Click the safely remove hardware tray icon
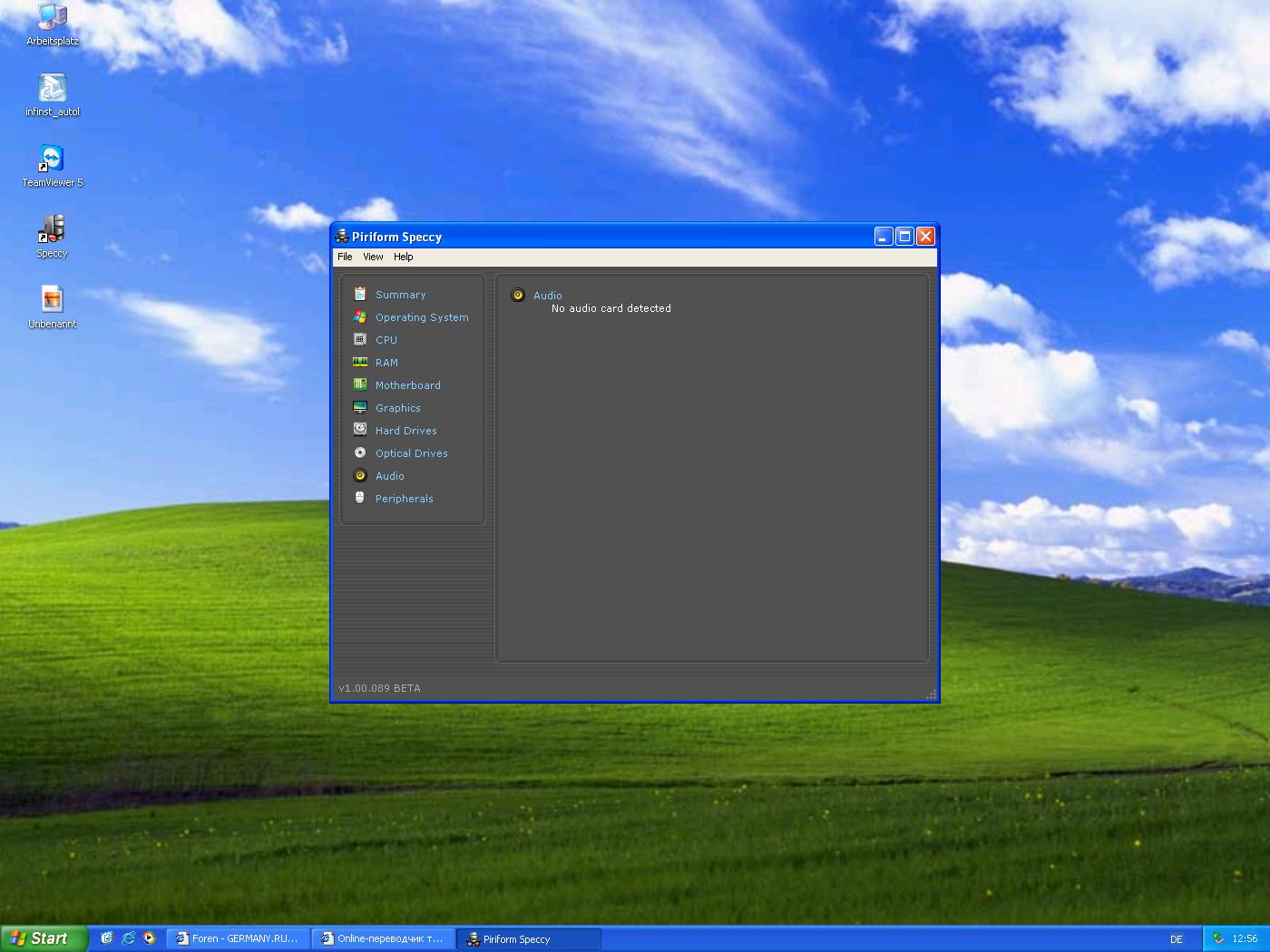Image resolution: width=1270 pixels, height=952 pixels. [x=1218, y=938]
